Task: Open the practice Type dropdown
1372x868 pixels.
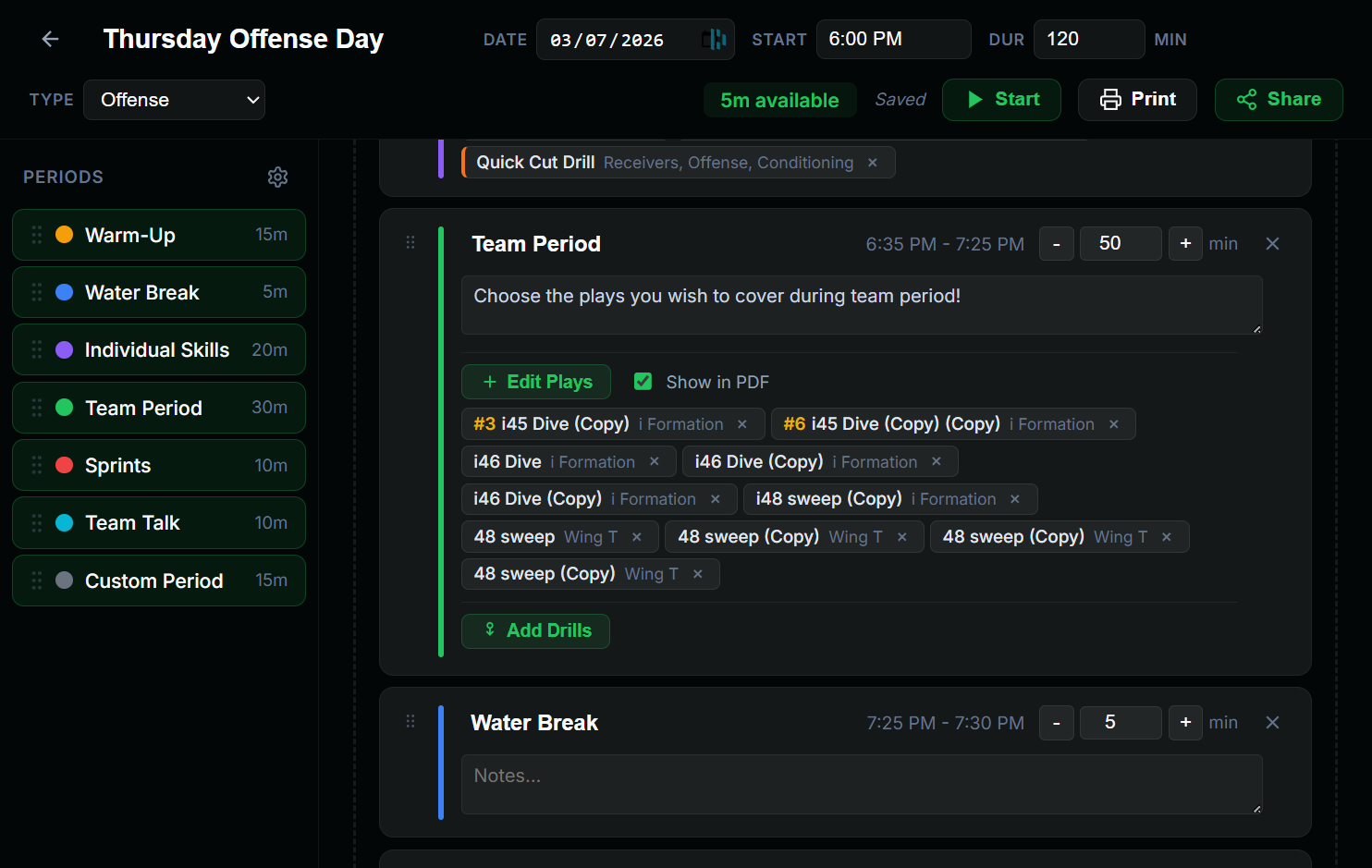Action: pos(174,100)
